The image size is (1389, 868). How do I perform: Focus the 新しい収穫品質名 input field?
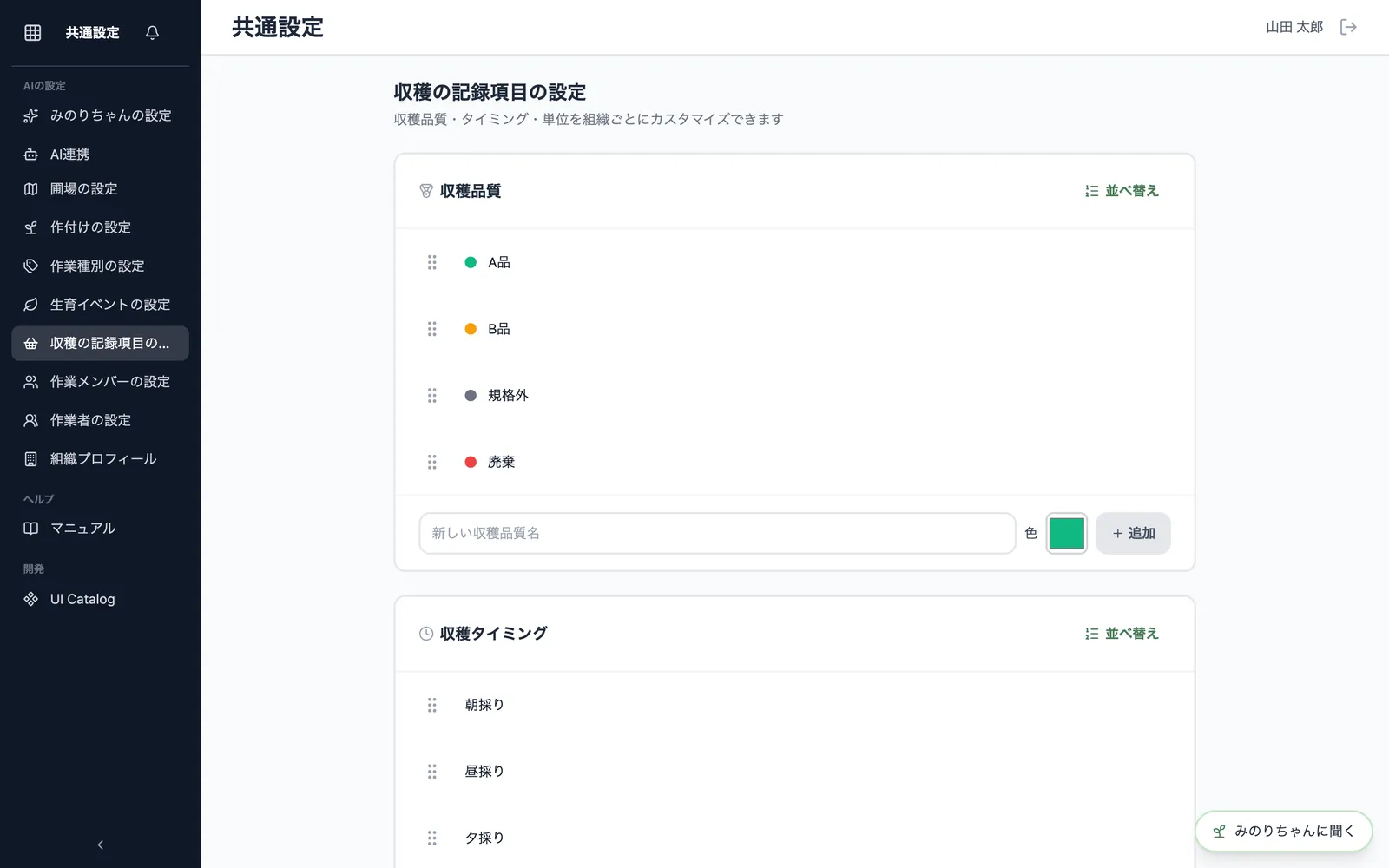coord(717,533)
